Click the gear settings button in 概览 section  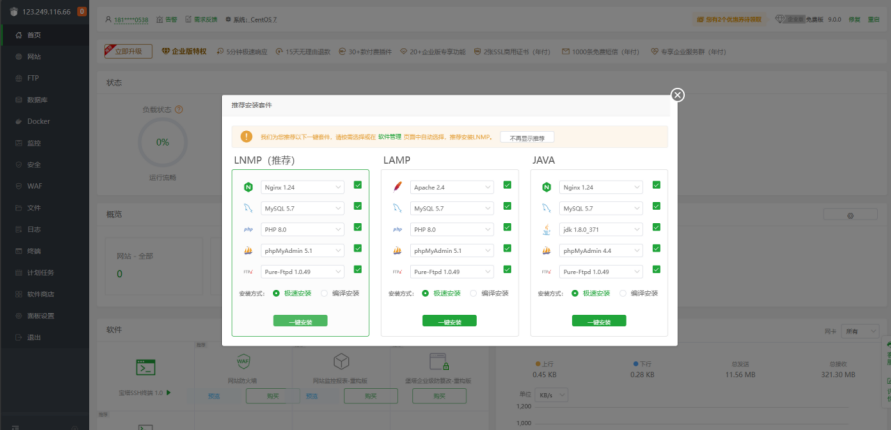pos(850,215)
